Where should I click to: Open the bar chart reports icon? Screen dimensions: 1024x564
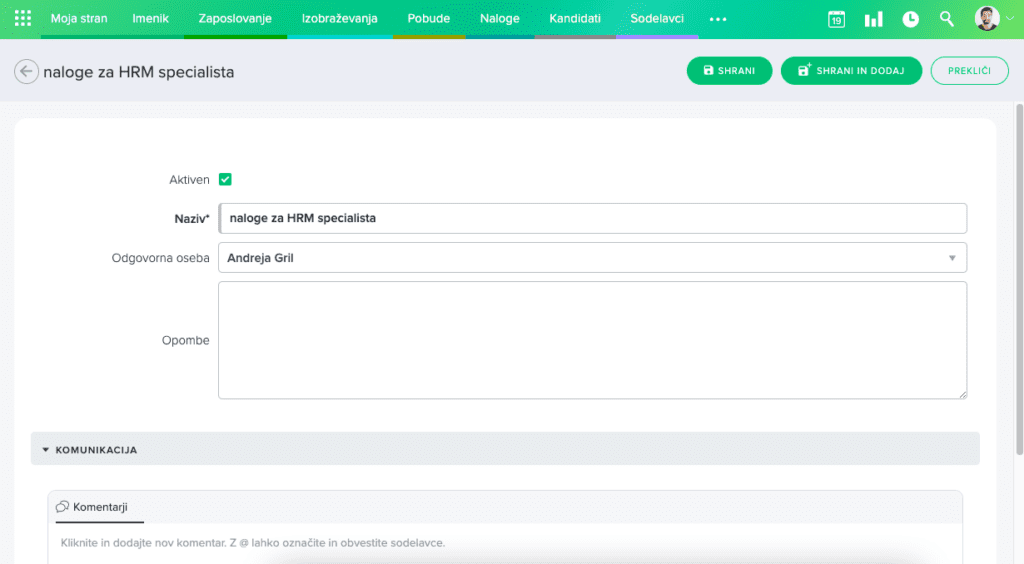point(873,19)
